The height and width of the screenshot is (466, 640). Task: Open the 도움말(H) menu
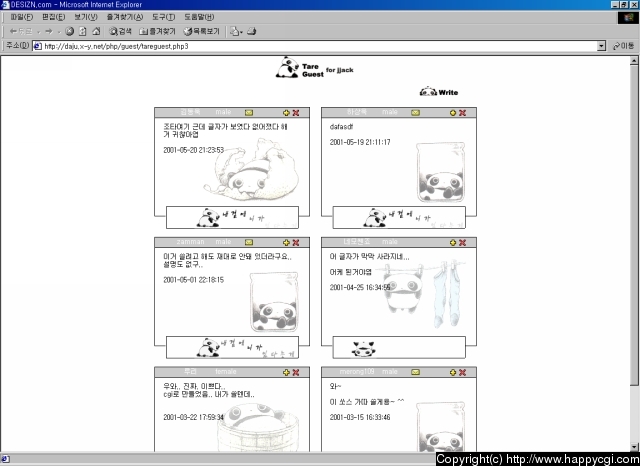coord(199,17)
